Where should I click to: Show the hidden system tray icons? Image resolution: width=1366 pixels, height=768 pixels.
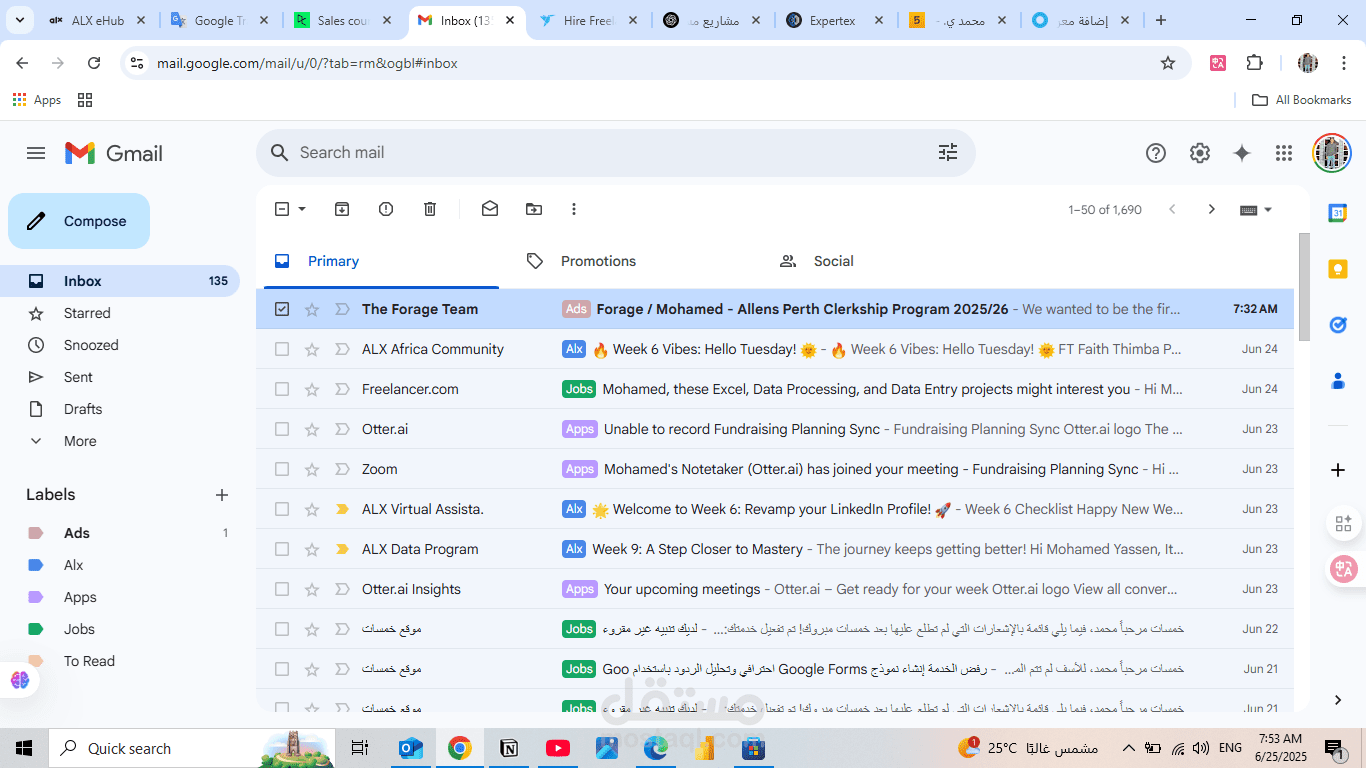tap(1129, 748)
